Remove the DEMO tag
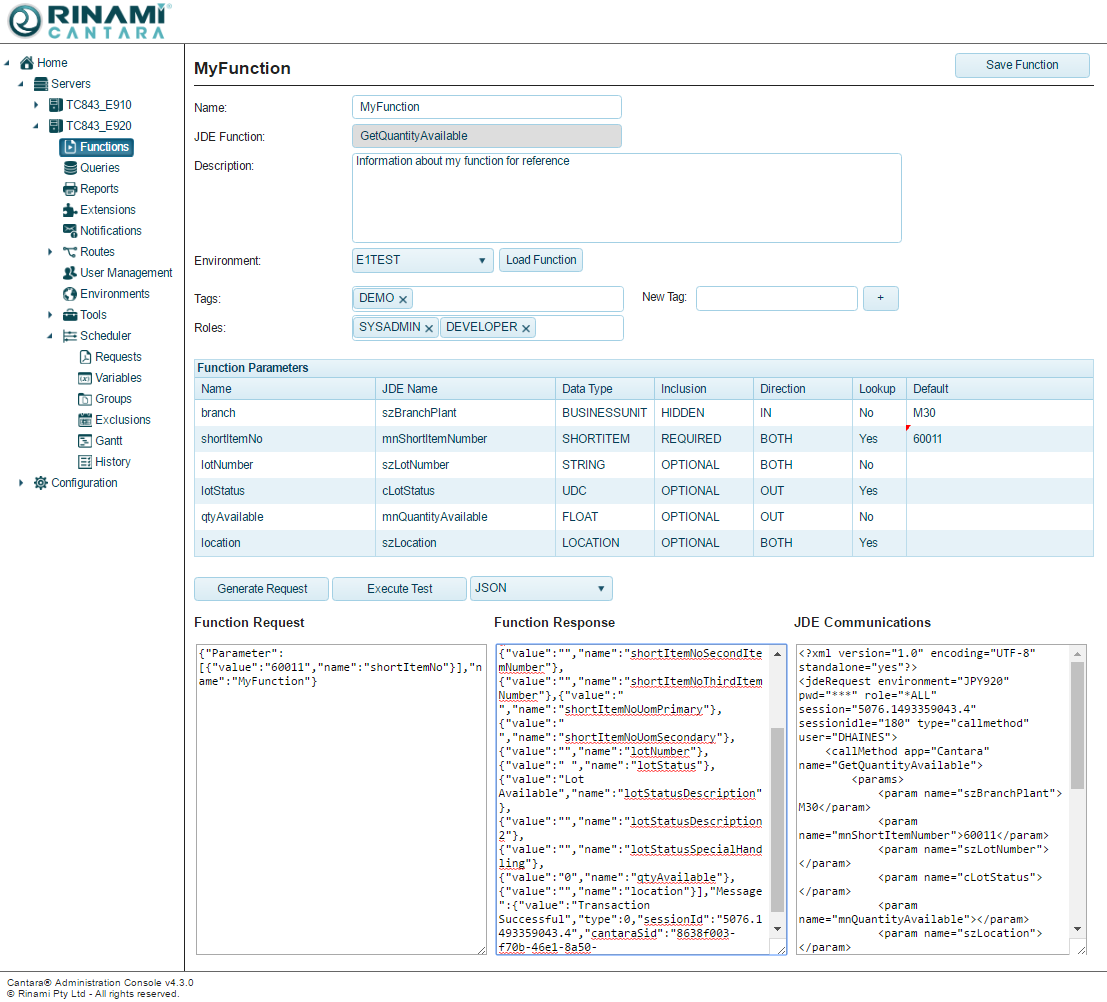Viewport: 1107px width, 1002px height. point(403,299)
